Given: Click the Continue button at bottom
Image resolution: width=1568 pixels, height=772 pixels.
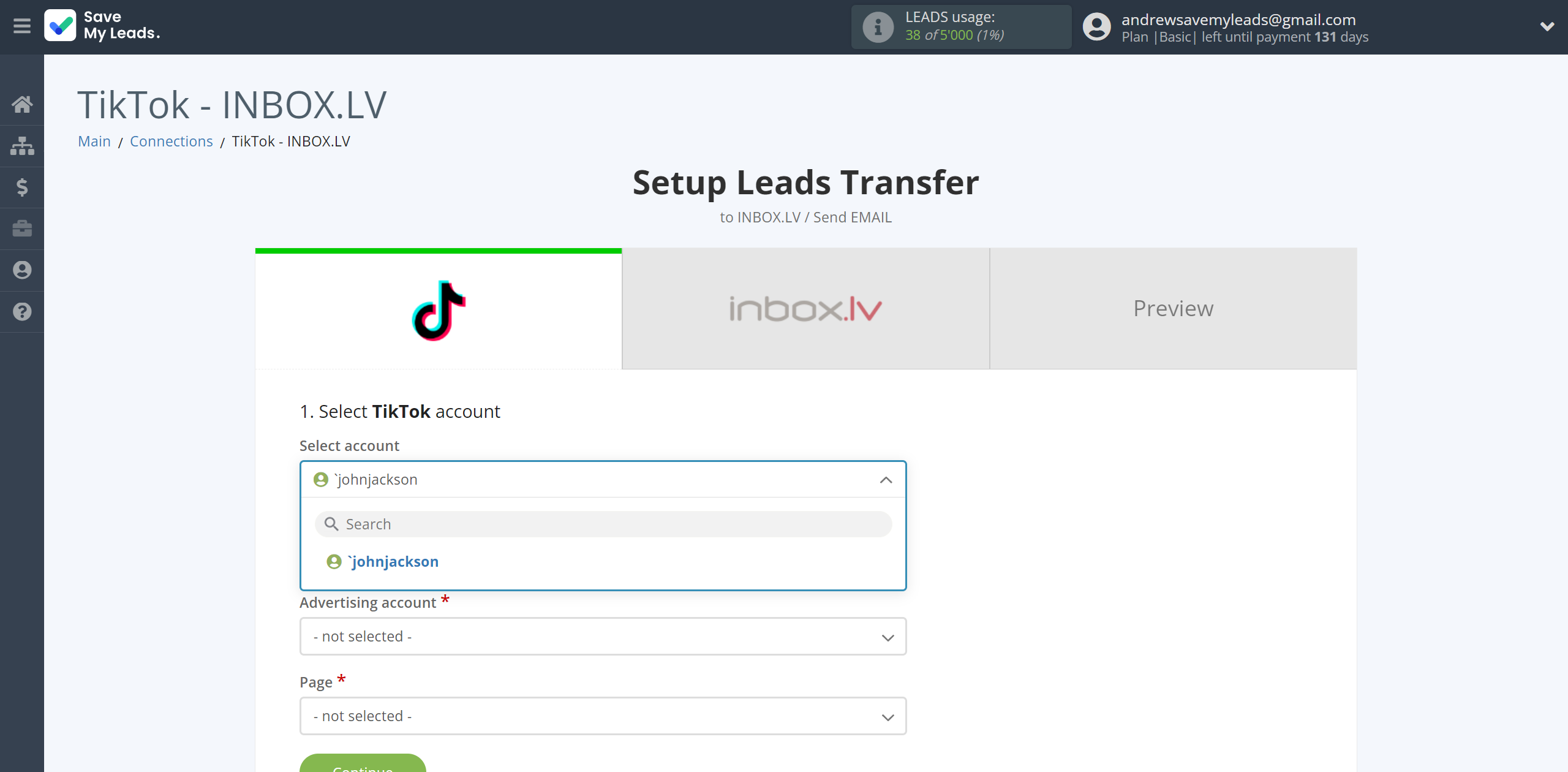Looking at the screenshot, I should pyautogui.click(x=365, y=768).
